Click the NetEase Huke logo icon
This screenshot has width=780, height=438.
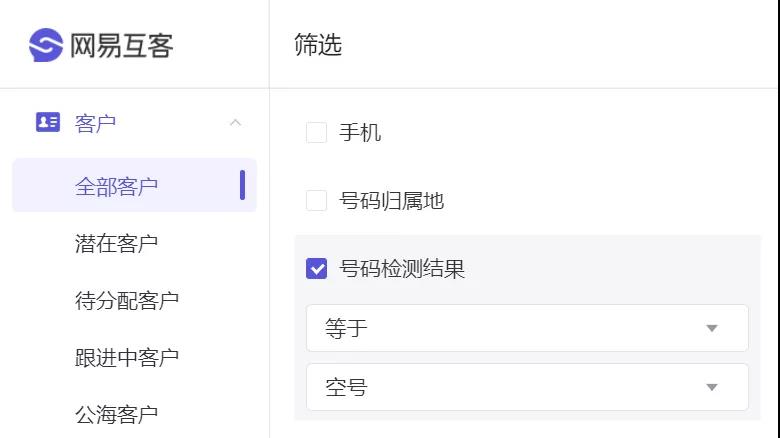46,45
